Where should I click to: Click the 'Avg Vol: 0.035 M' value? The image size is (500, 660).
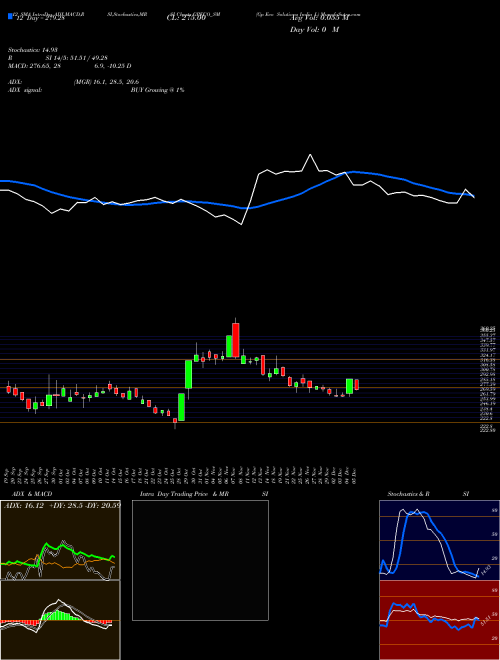point(319,19)
